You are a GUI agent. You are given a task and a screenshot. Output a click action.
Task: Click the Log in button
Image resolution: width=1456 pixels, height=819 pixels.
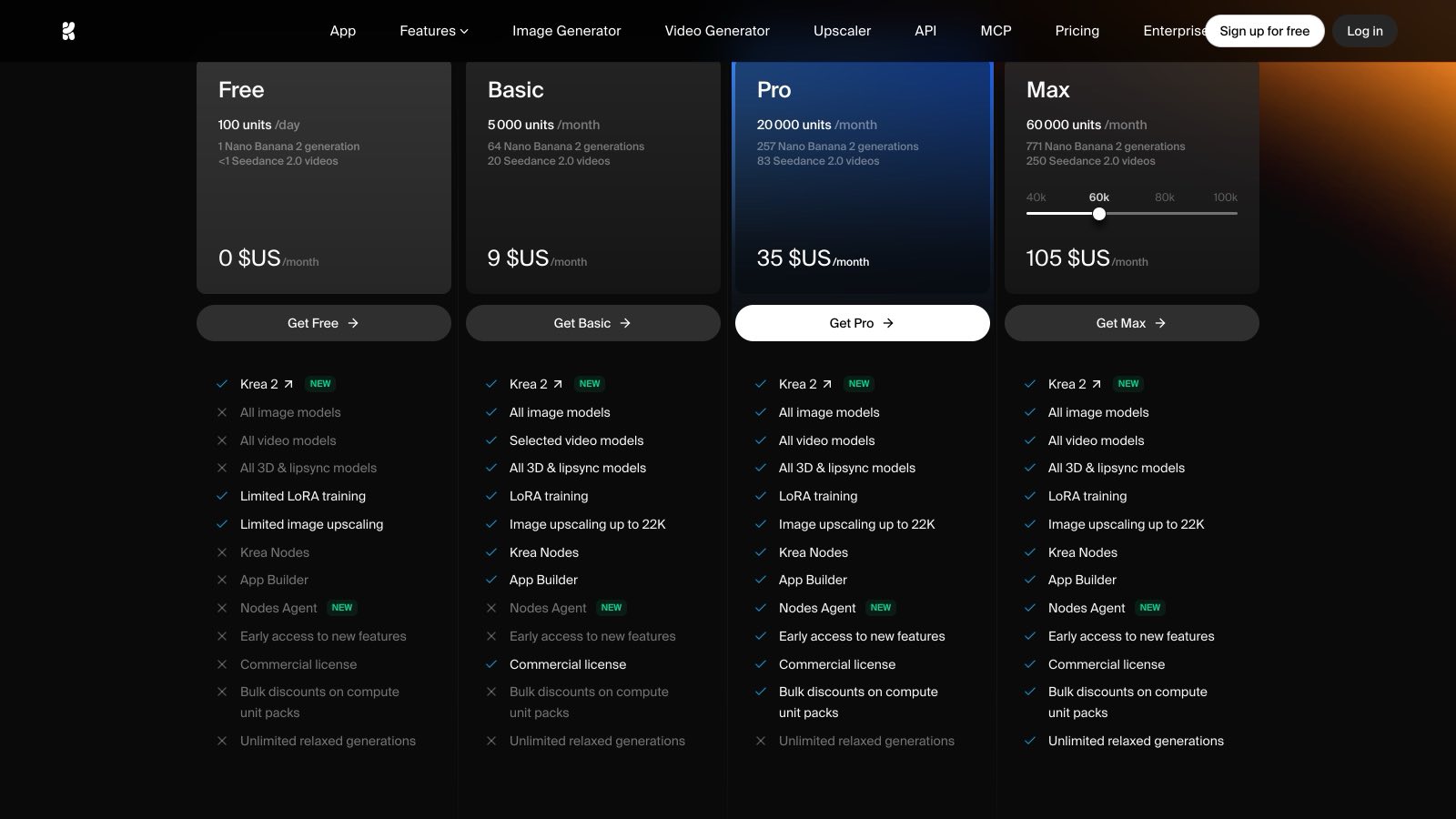pyautogui.click(x=1364, y=31)
